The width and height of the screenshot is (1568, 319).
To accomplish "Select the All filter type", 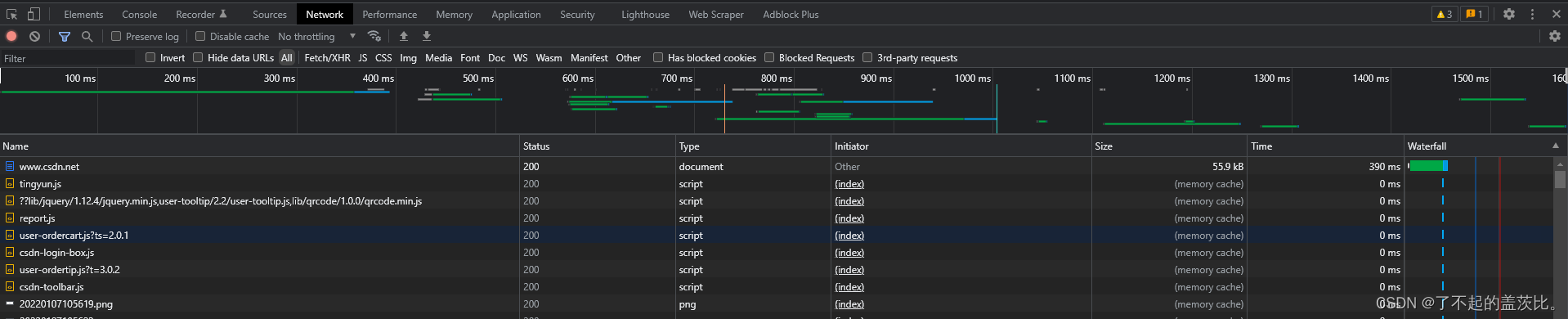I will pyautogui.click(x=286, y=57).
